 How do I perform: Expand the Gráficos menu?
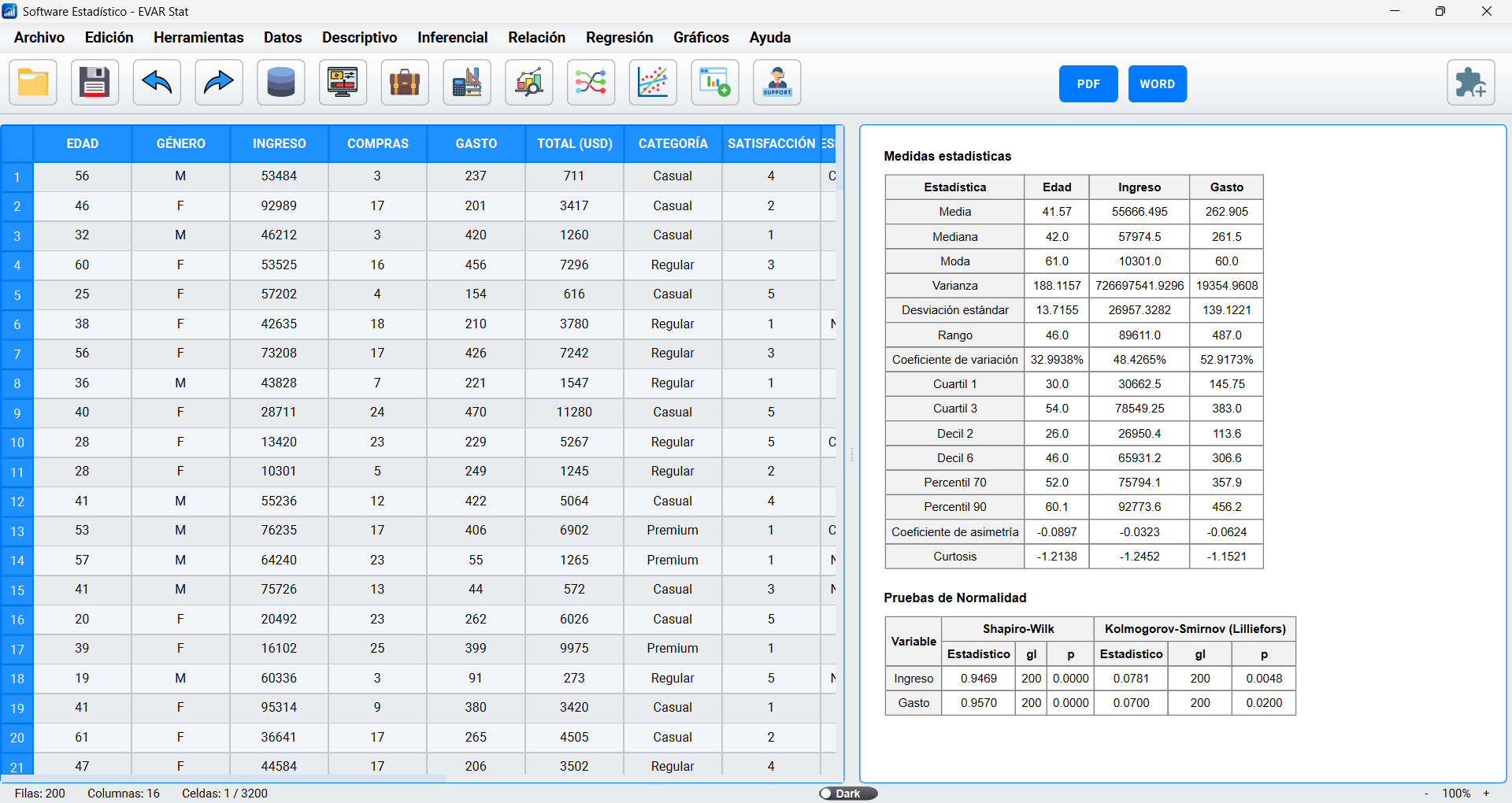pyautogui.click(x=701, y=38)
